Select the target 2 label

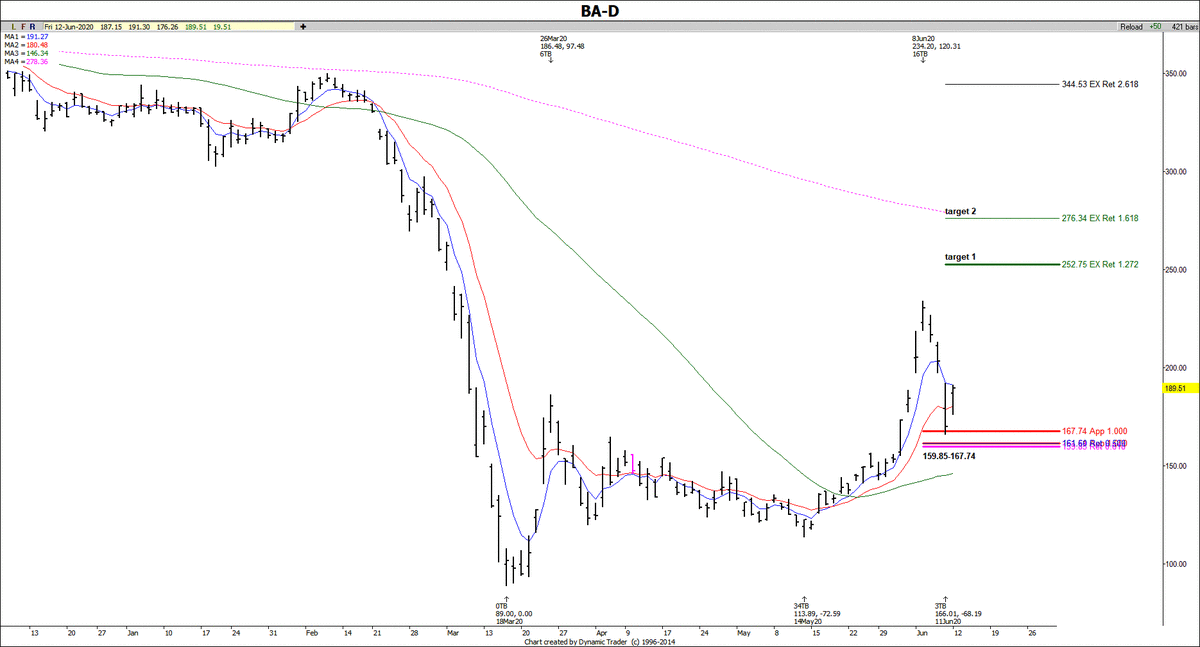tap(960, 212)
